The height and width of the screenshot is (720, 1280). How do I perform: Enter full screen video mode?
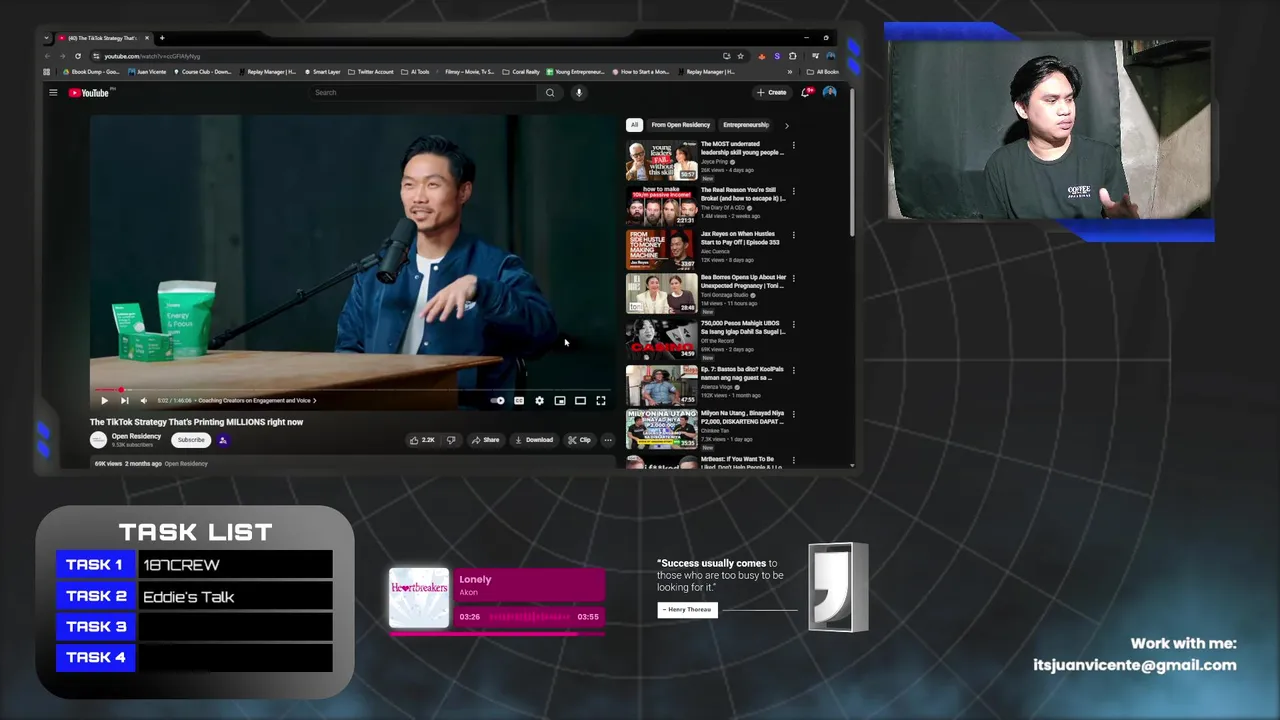point(601,400)
